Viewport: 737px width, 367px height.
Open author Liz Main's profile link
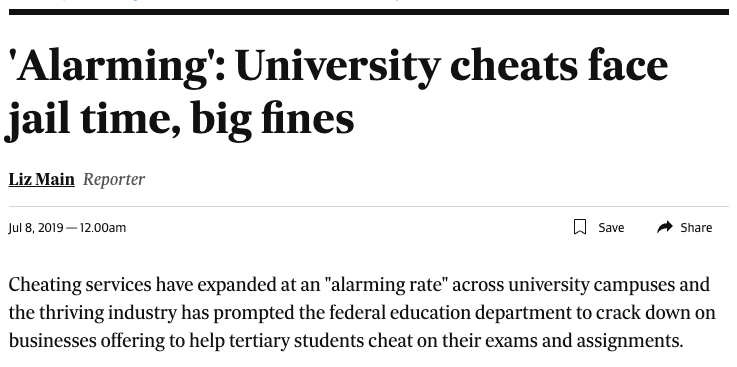click(41, 180)
